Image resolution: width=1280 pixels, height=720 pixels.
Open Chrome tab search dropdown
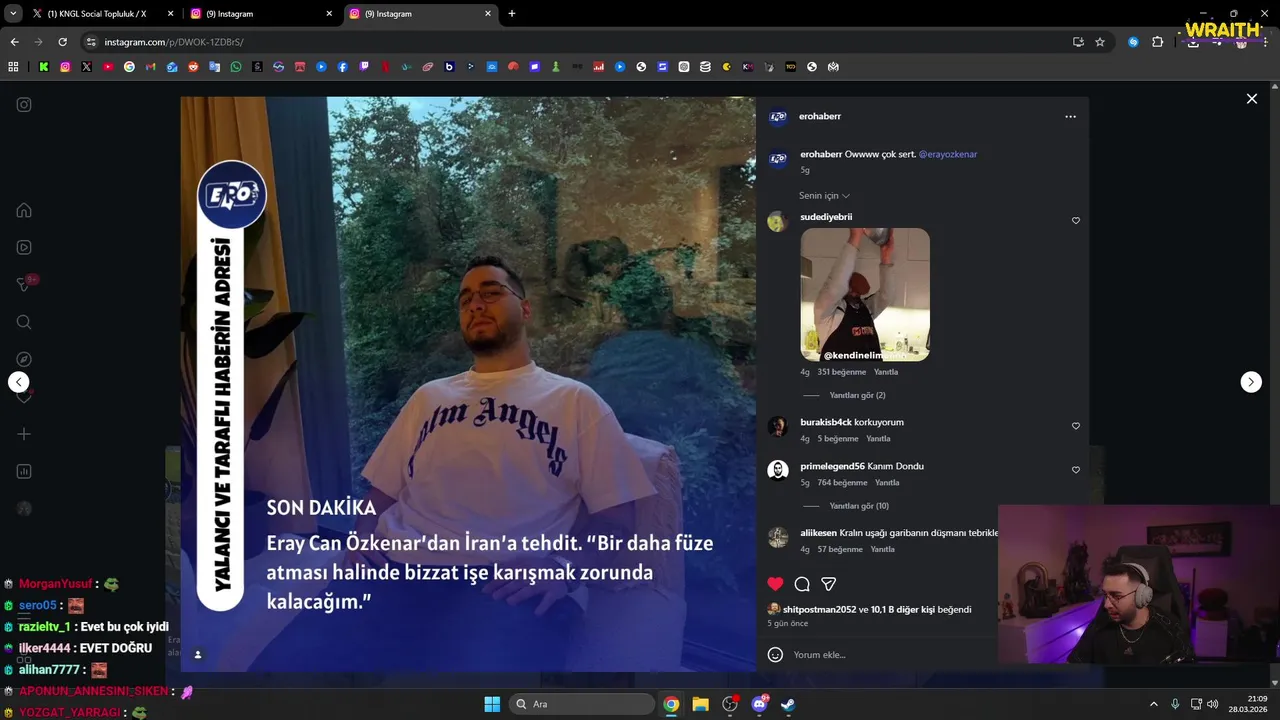tap(13, 14)
